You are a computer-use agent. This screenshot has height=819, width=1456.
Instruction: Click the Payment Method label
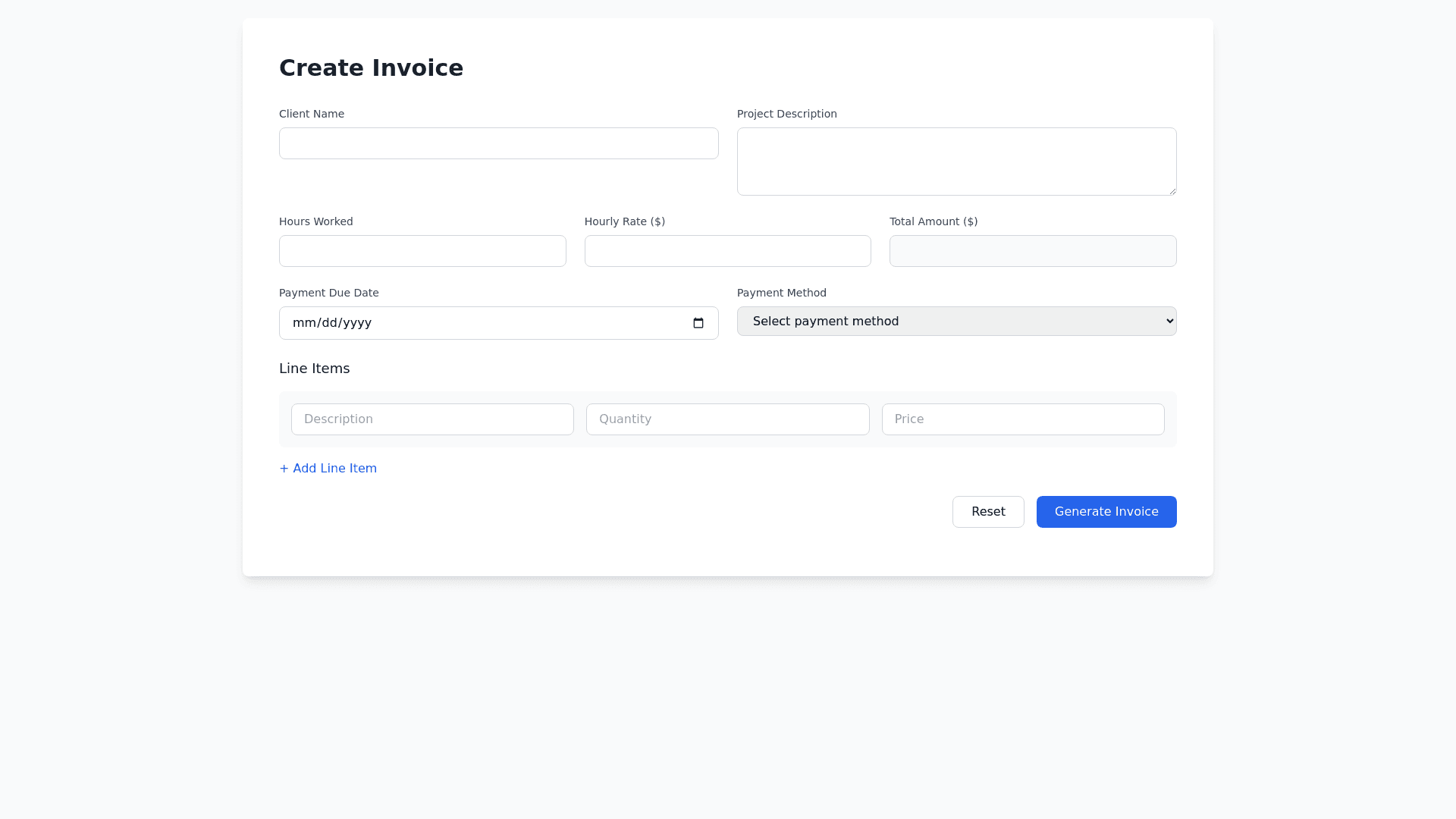tap(781, 293)
